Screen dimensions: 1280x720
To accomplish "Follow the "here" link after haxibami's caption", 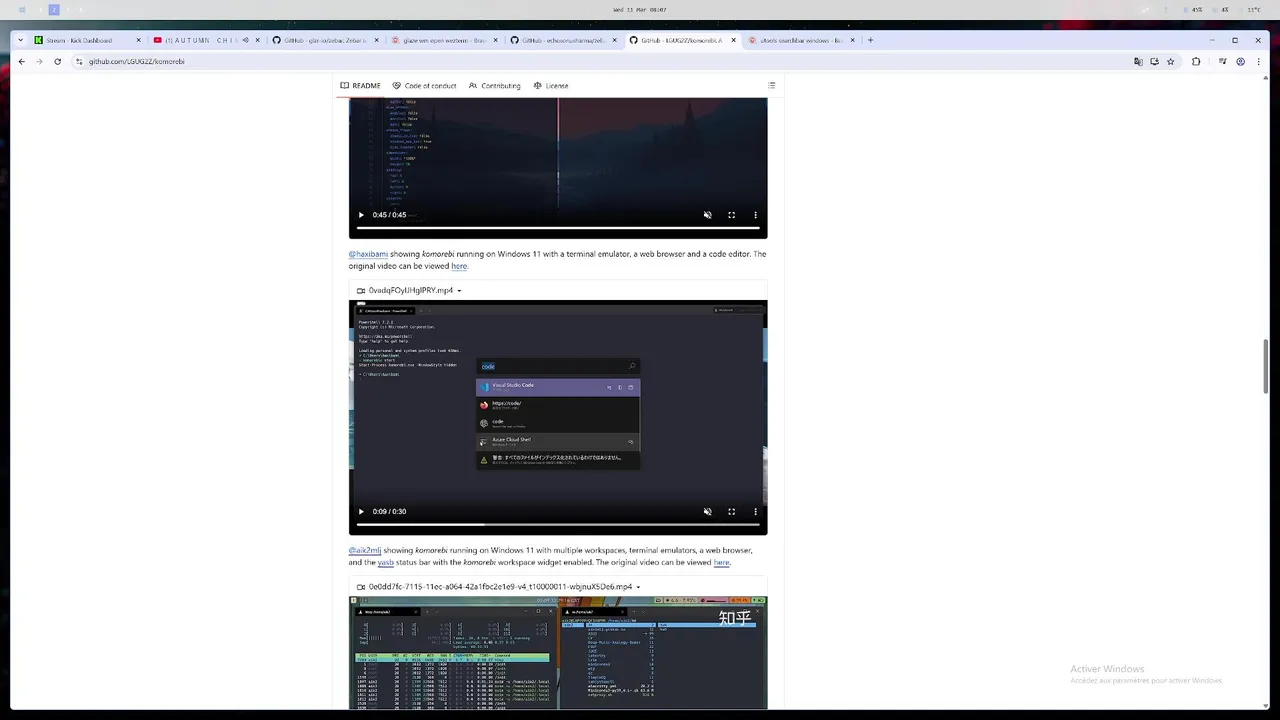I will point(459,266).
